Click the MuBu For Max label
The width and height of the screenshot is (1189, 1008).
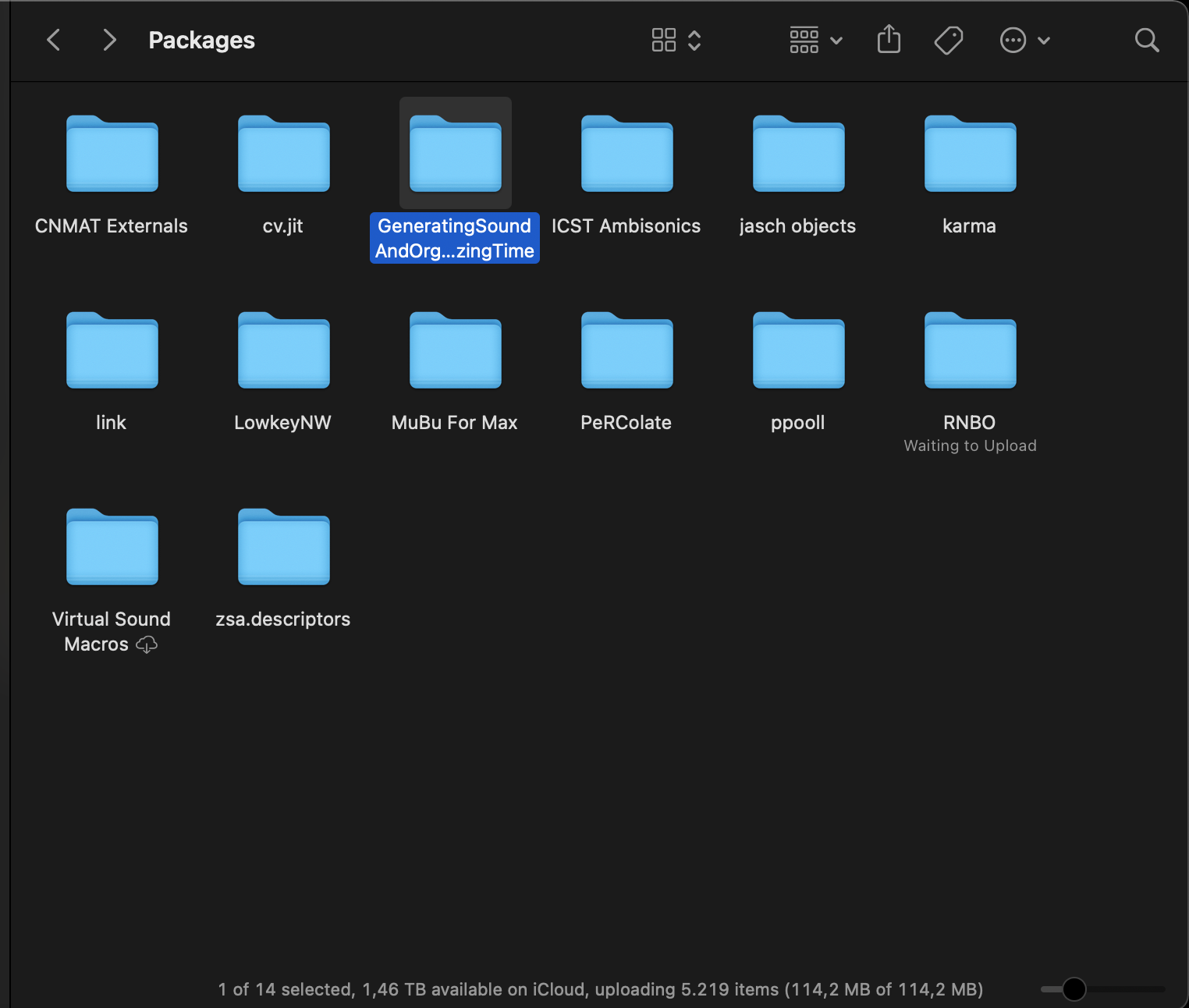[x=455, y=423]
